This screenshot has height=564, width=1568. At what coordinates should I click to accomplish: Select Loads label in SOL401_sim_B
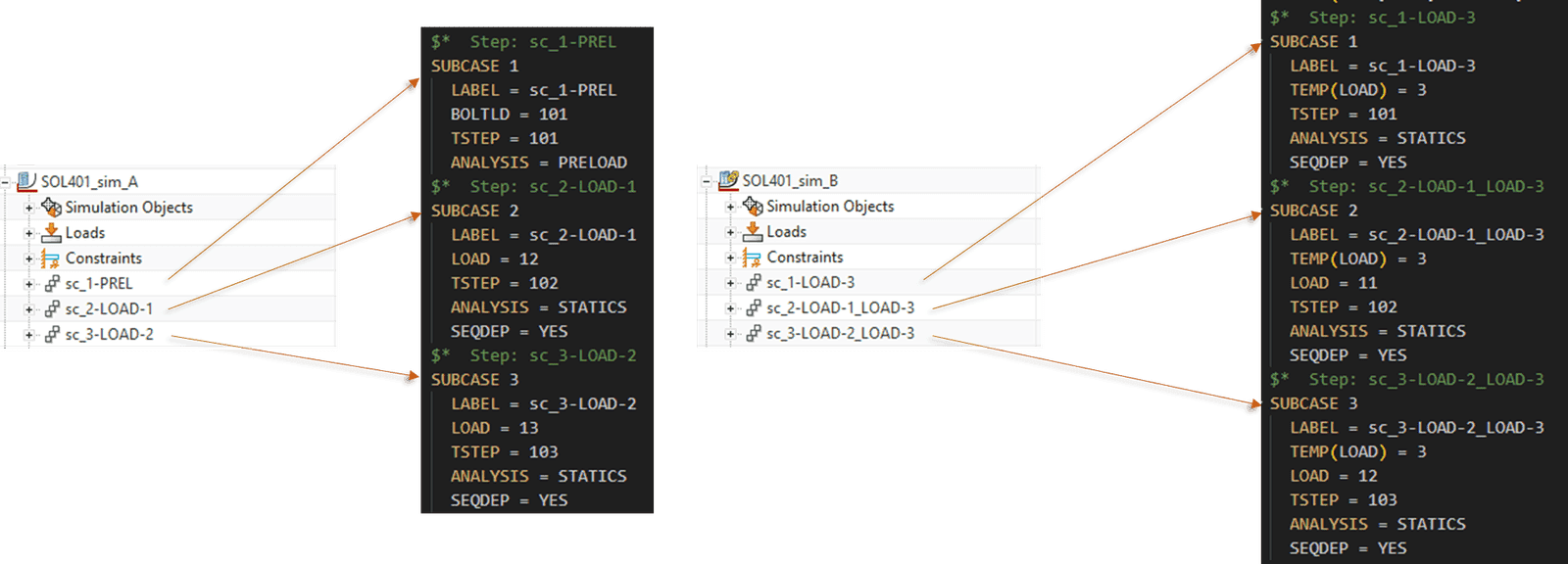click(x=787, y=232)
